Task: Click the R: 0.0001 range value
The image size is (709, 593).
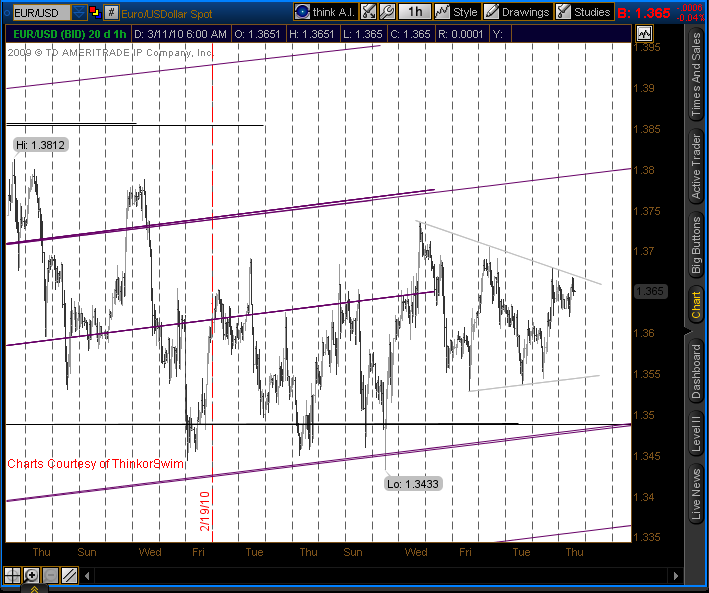Action: pos(460,34)
